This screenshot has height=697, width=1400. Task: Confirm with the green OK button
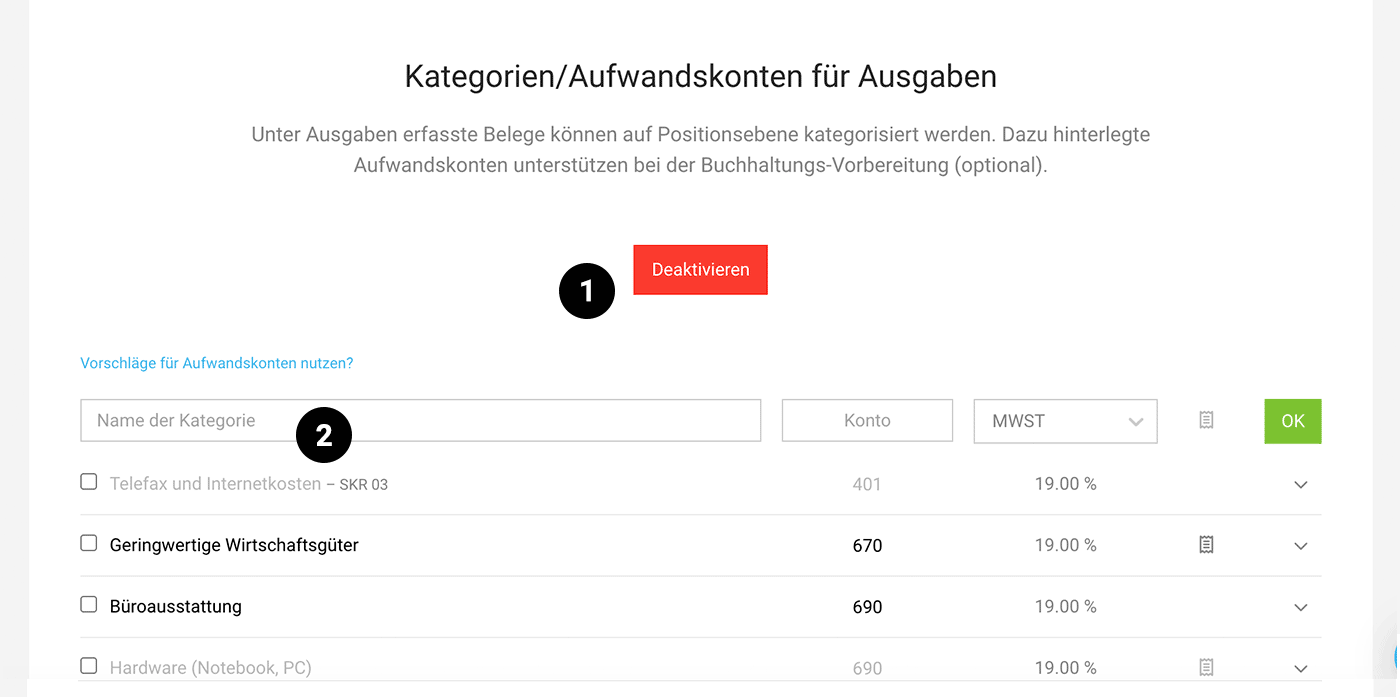click(1292, 421)
